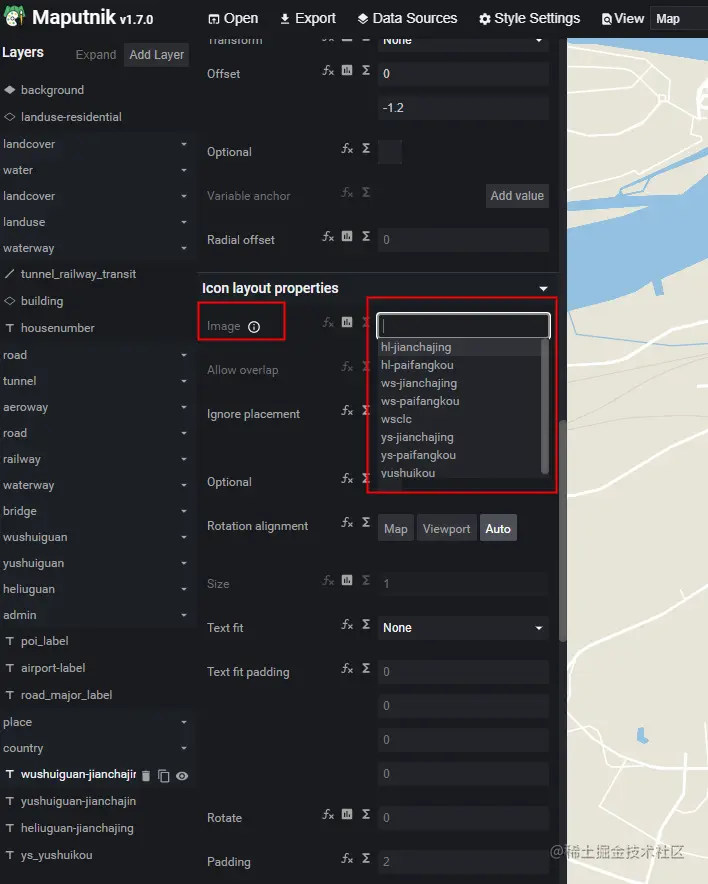This screenshot has height=884, width=708.
Task: Click the sigma icon for Rotate
Action: [x=366, y=814]
